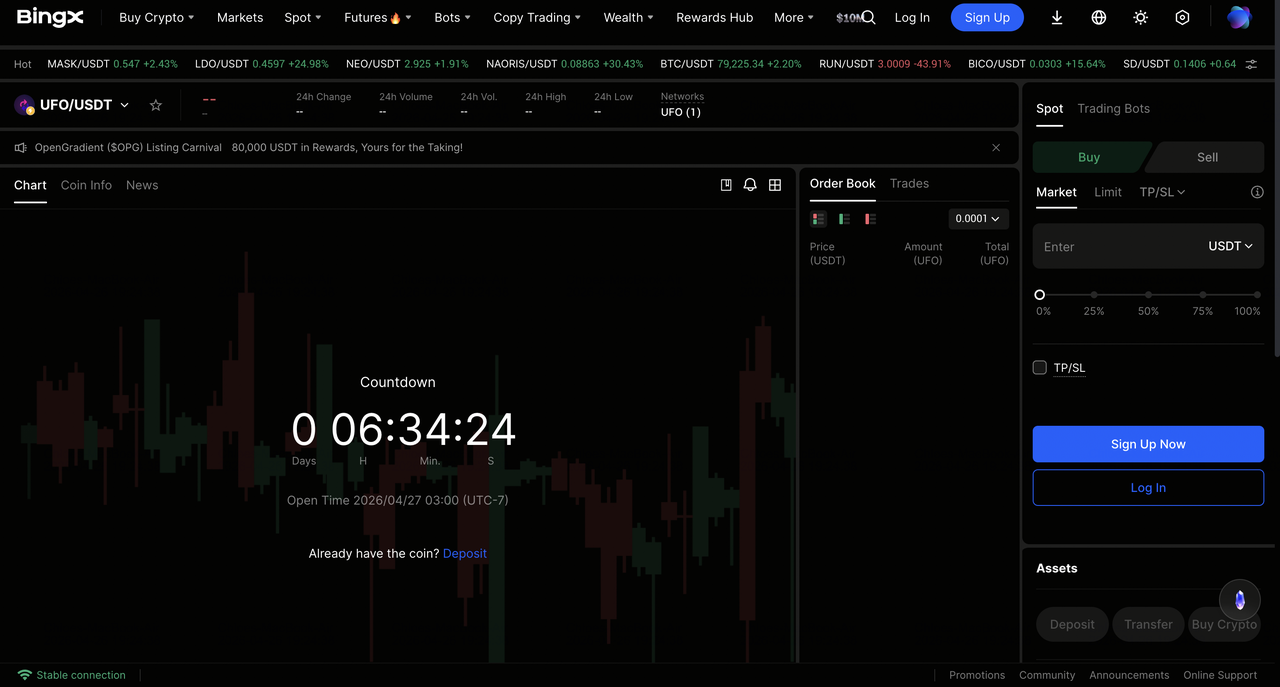Open the price alert bell icon
1280x687 pixels.
coord(750,185)
